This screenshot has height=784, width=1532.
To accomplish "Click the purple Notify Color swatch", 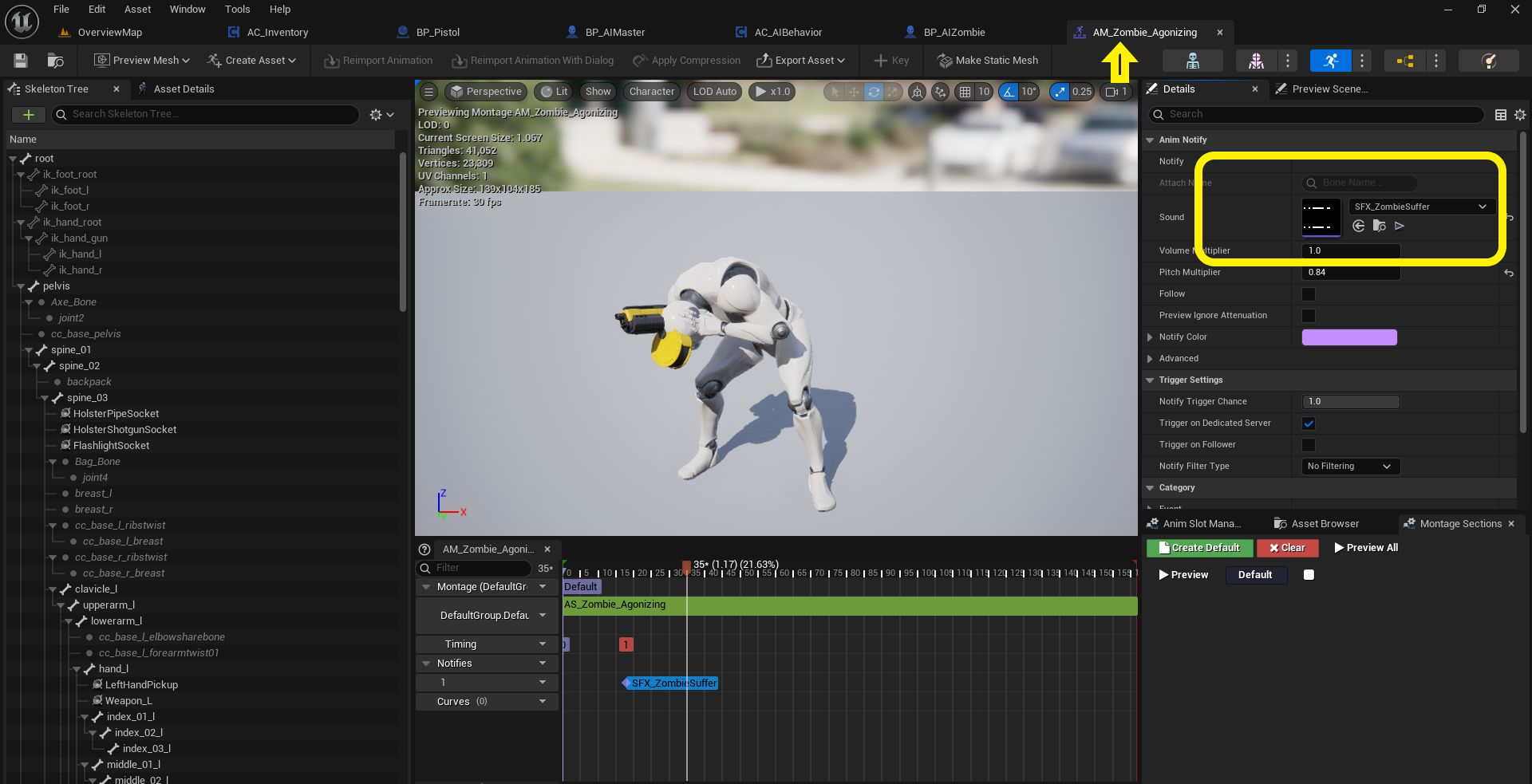I will pos(1349,337).
